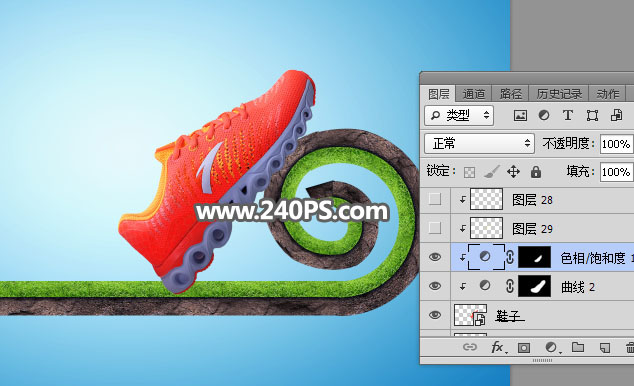This screenshot has height=386, width=634.
Task: Hide the 曲线 2 layer
Action: pos(435,286)
